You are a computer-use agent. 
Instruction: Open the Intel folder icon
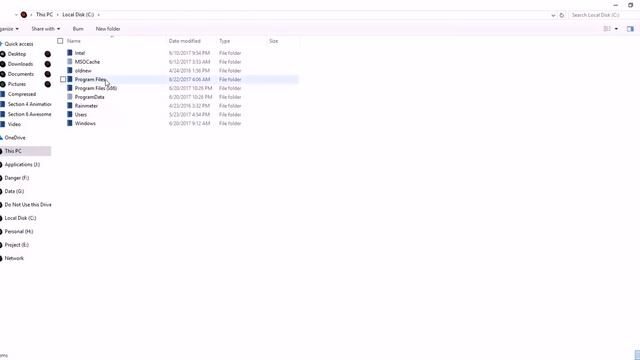coord(70,53)
